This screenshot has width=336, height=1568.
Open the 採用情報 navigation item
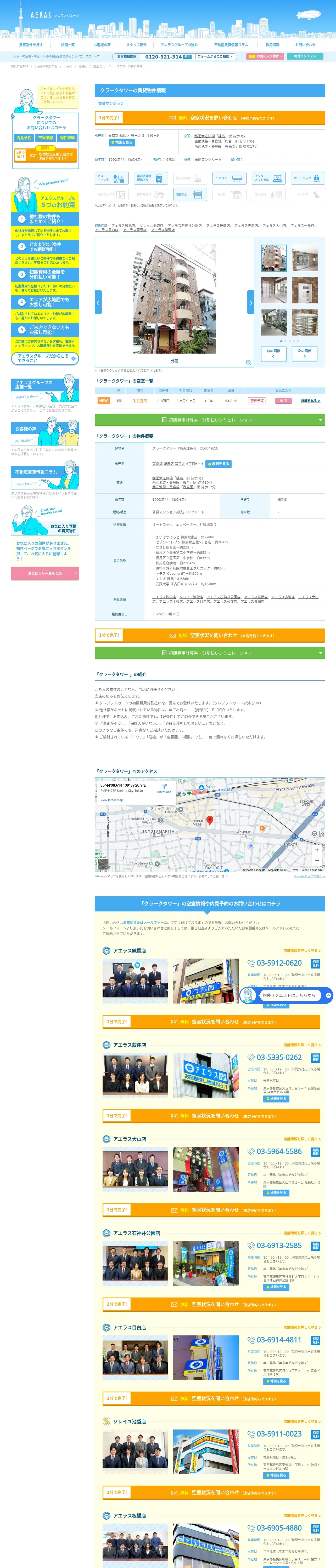[273, 45]
